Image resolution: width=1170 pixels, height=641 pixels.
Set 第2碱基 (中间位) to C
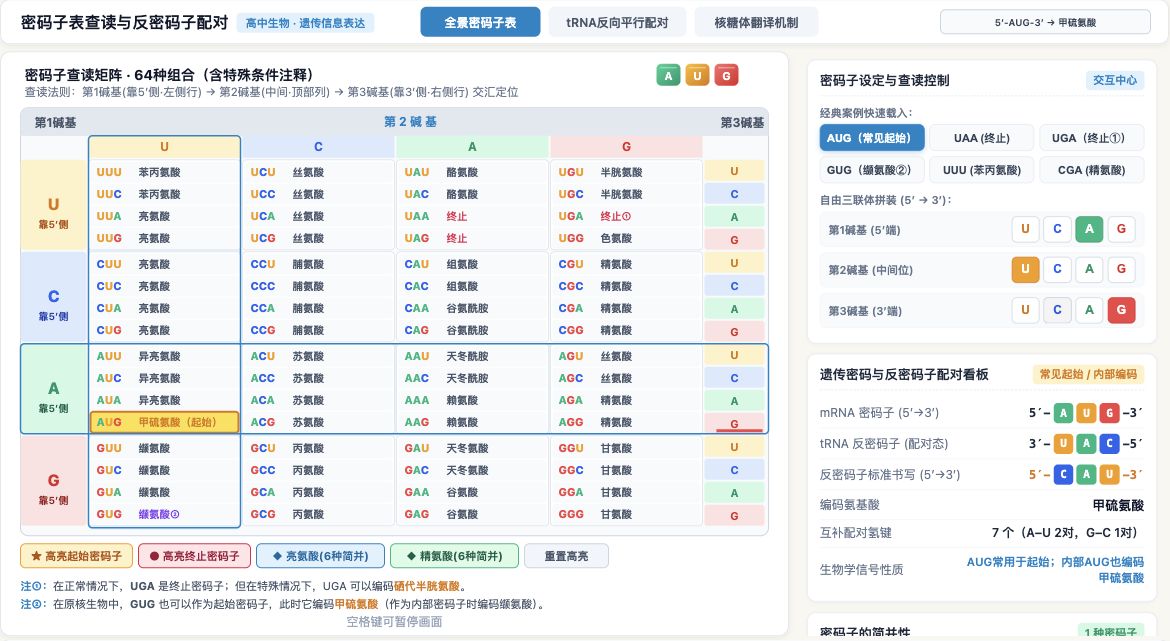pyautogui.click(x=1057, y=269)
